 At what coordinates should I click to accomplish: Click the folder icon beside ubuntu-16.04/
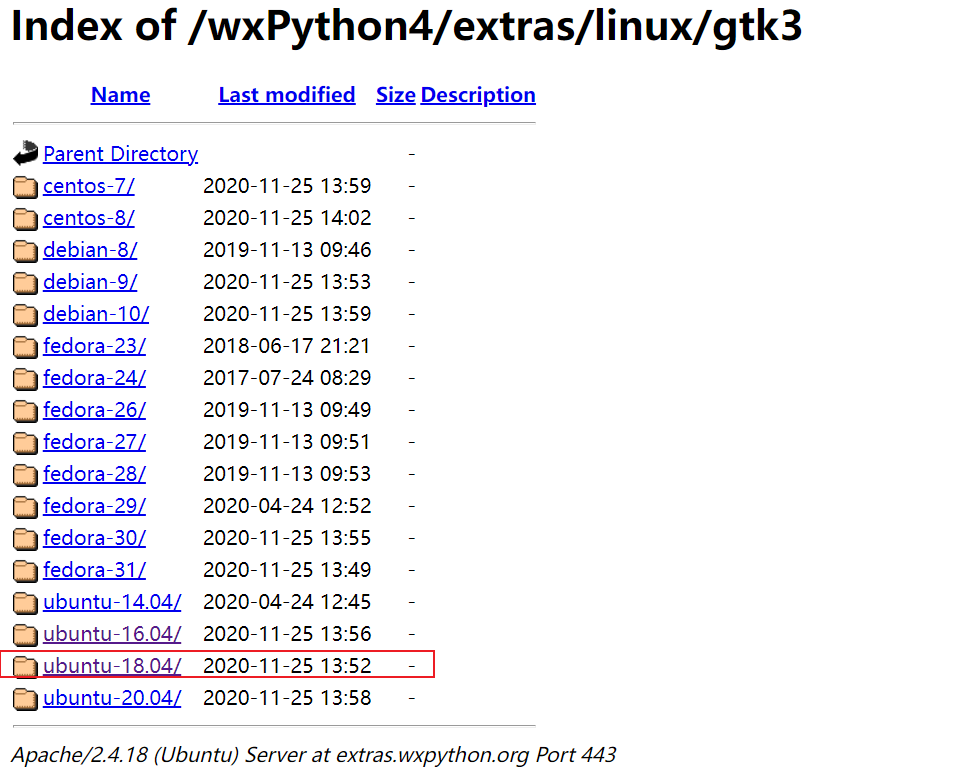(x=26, y=634)
